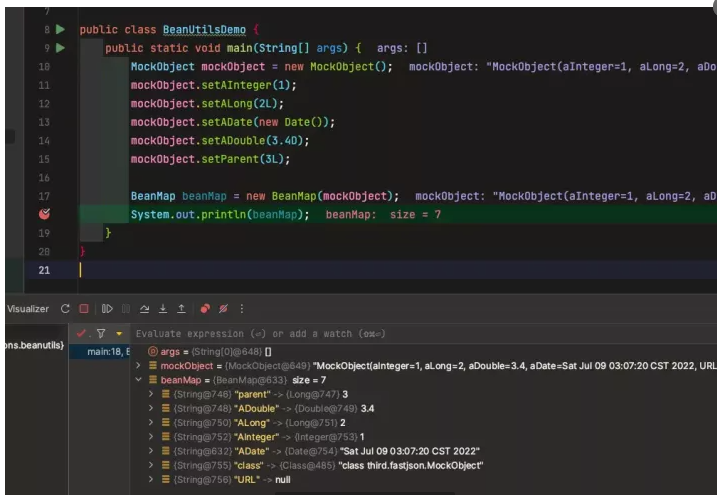Resume program execution

[107, 309]
